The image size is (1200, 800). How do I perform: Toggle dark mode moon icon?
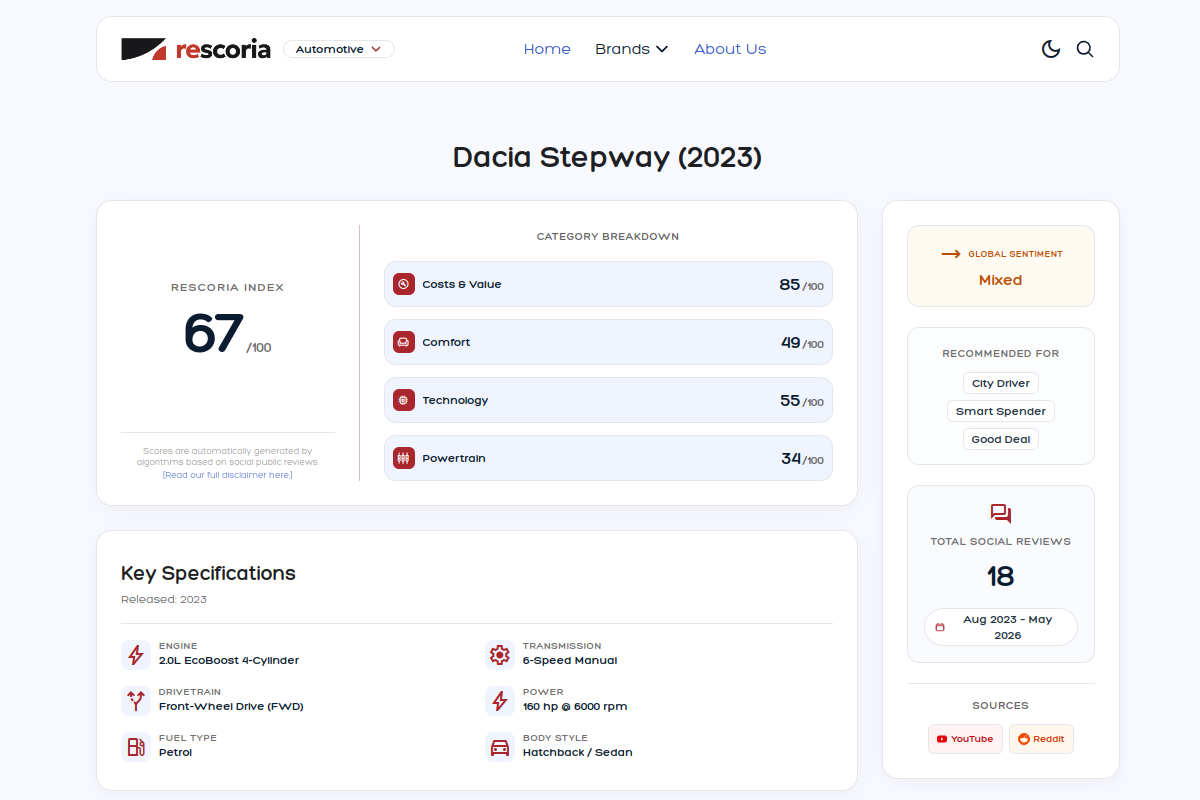click(1051, 49)
